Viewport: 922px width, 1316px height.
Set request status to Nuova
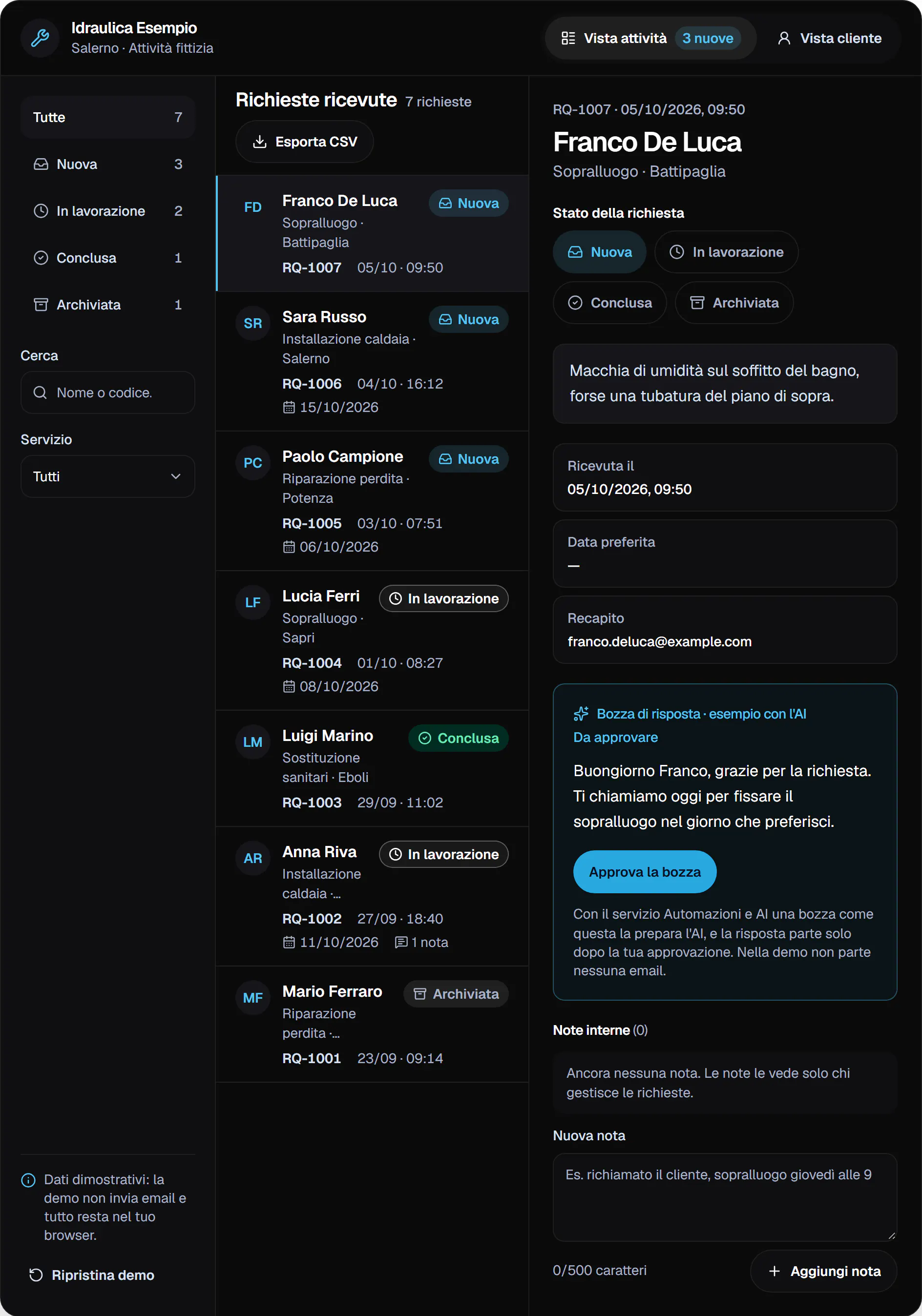click(x=599, y=252)
